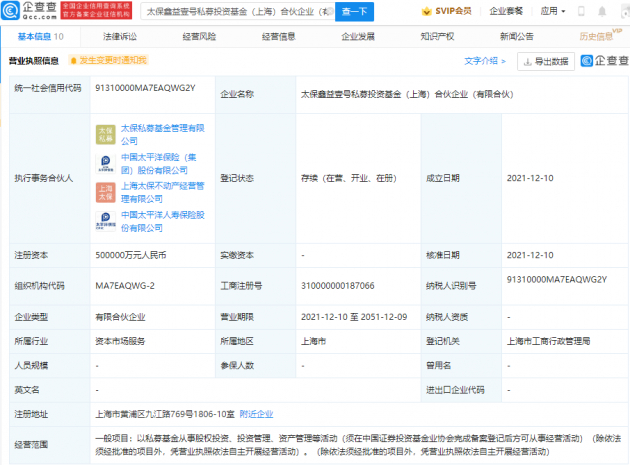Image resolution: width=630 pixels, height=465 pixels.
Task: Click the 太保私募 company logo icon
Action: (106, 133)
